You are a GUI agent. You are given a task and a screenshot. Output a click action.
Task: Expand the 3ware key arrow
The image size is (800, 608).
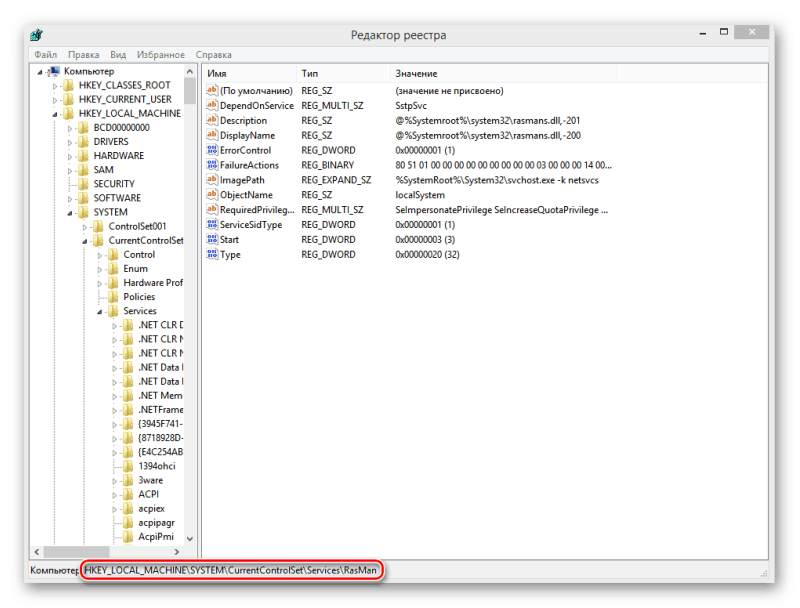[x=114, y=481]
